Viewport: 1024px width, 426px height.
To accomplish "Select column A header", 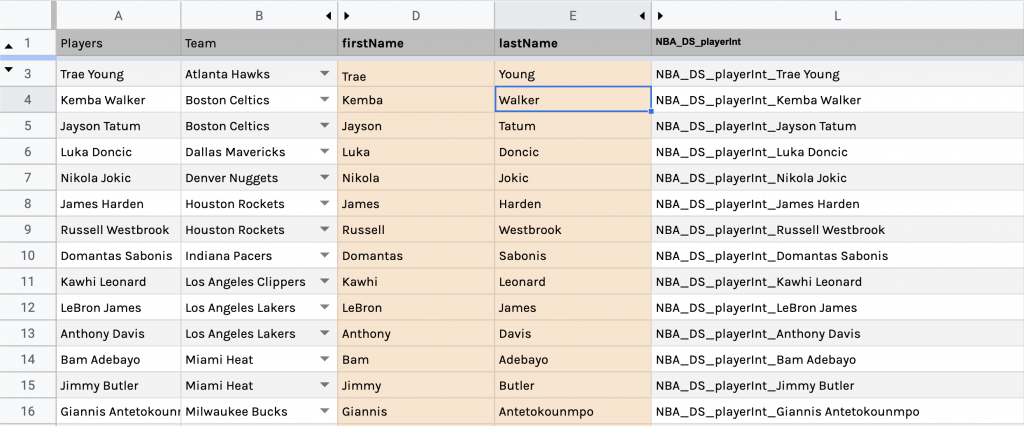I will point(119,16).
